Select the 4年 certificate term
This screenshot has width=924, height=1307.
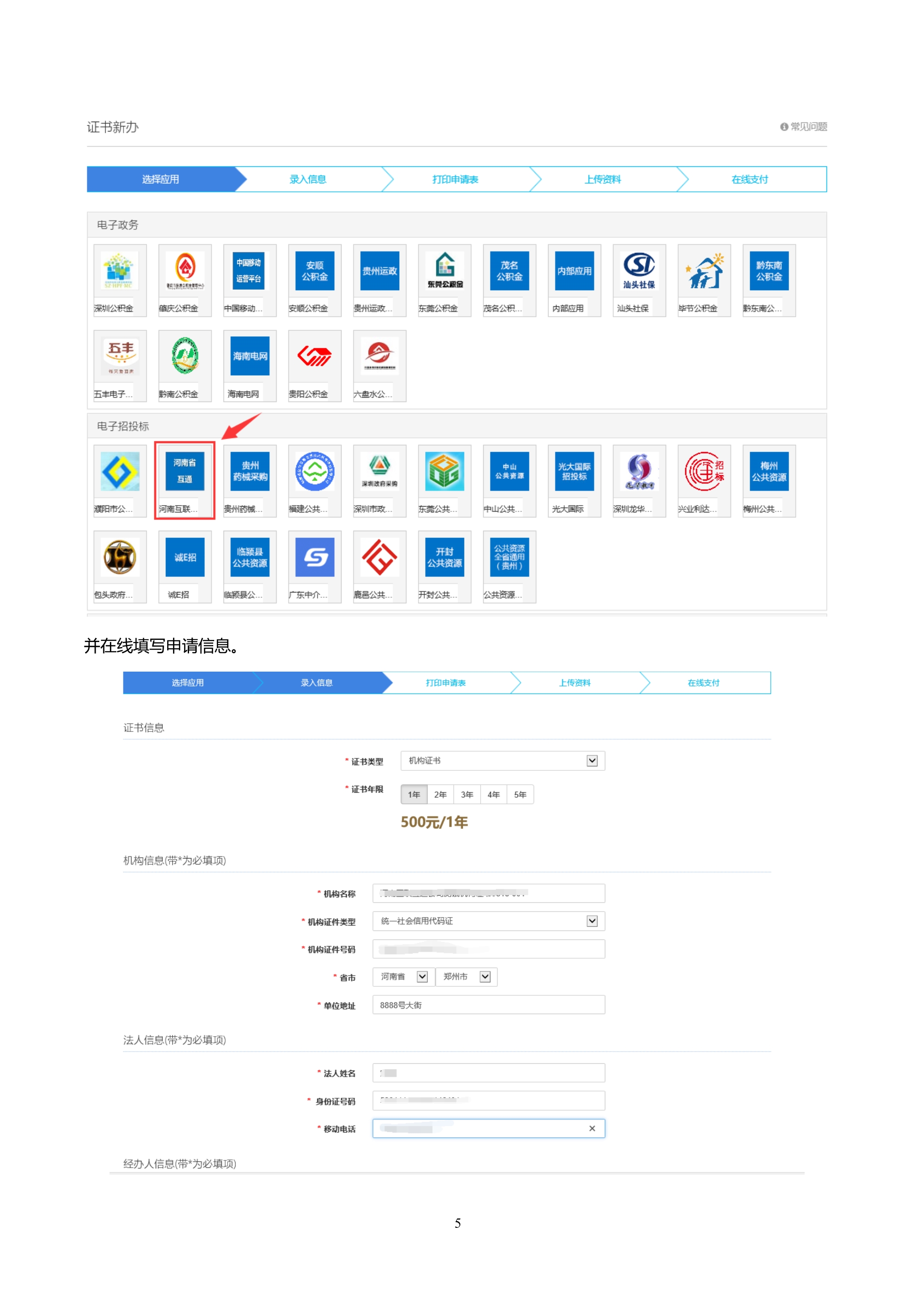tap(494, 794)
